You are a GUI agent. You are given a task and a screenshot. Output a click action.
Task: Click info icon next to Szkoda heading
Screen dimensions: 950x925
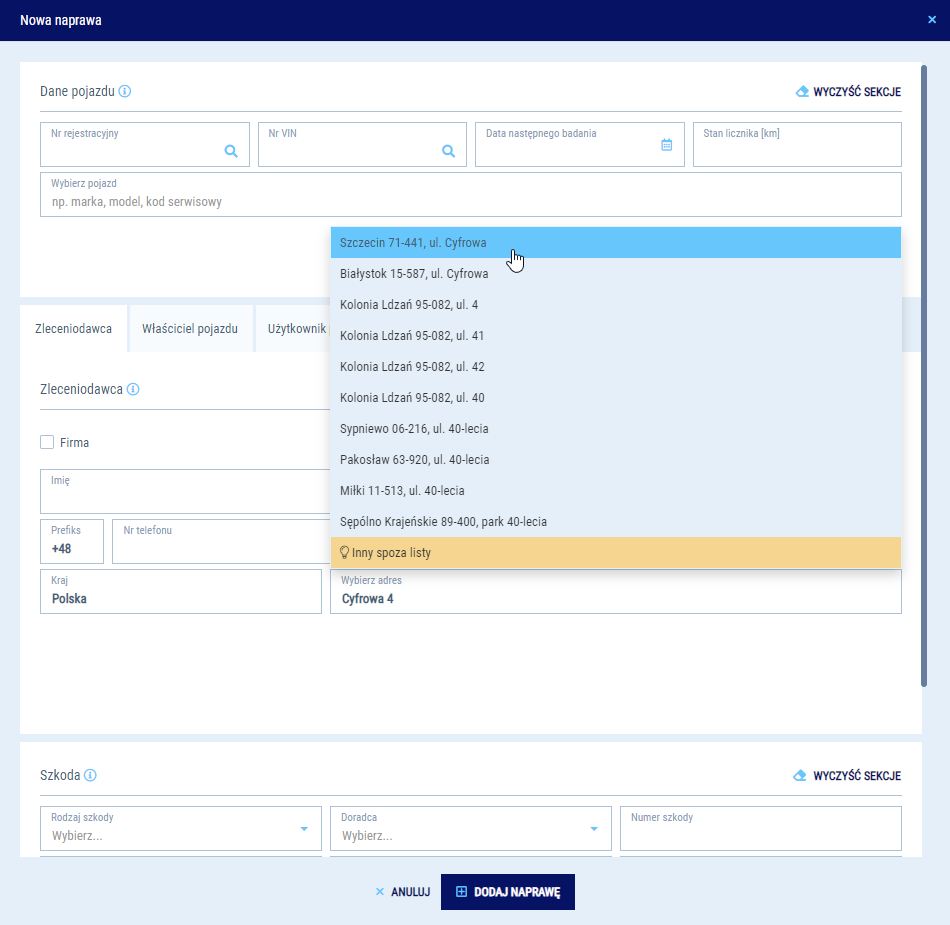(90, 775)
